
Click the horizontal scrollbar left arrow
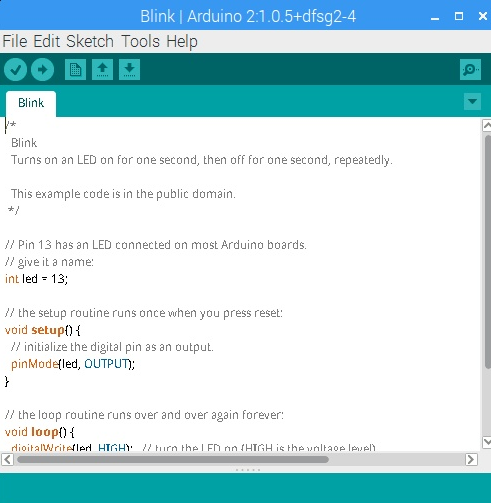pyautogui.click(x=7, y=460)
